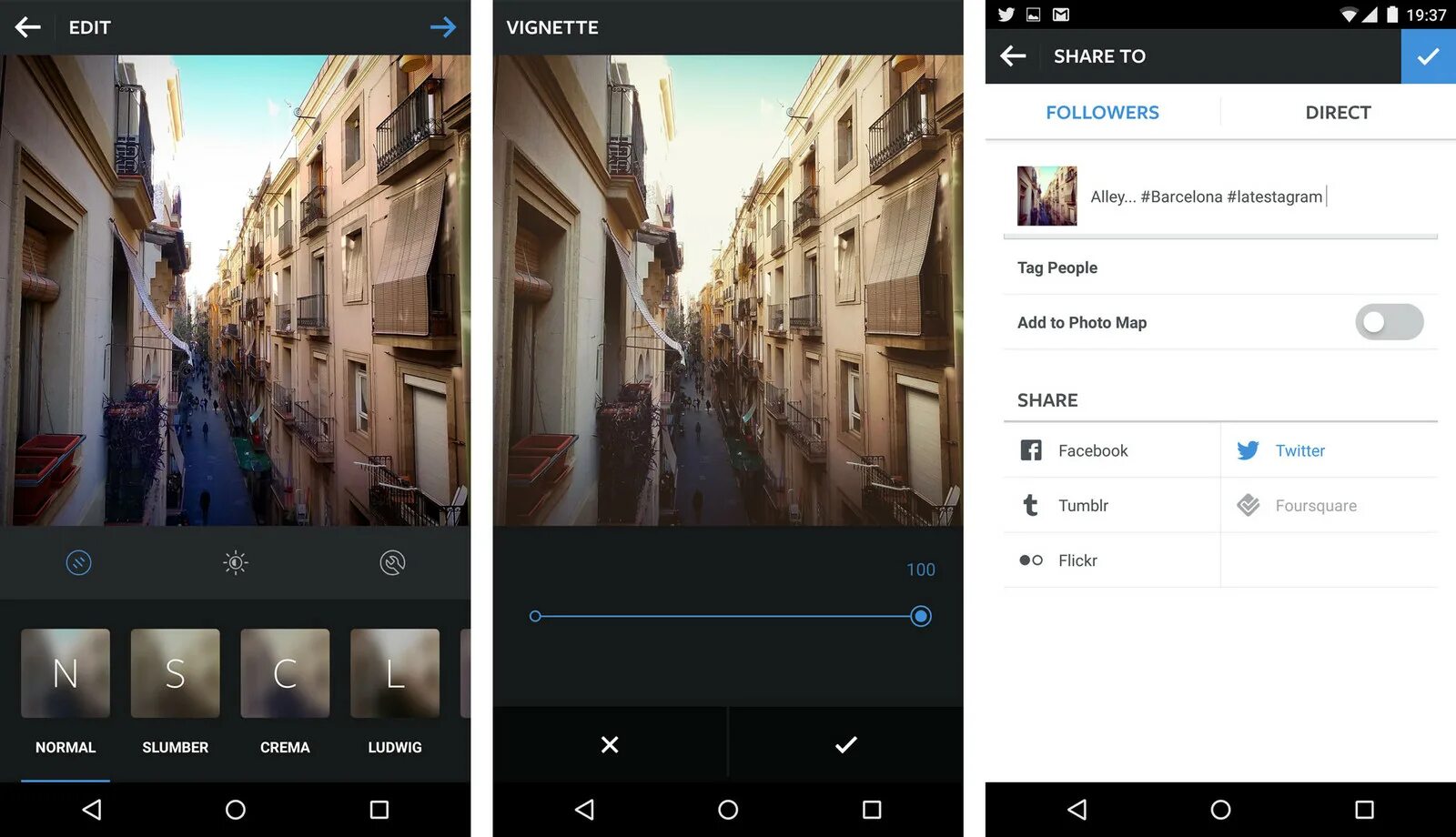Screen dimensions: 1456x837
Task: Tap the vignette value 100 label
Action: tap(921, 570)
